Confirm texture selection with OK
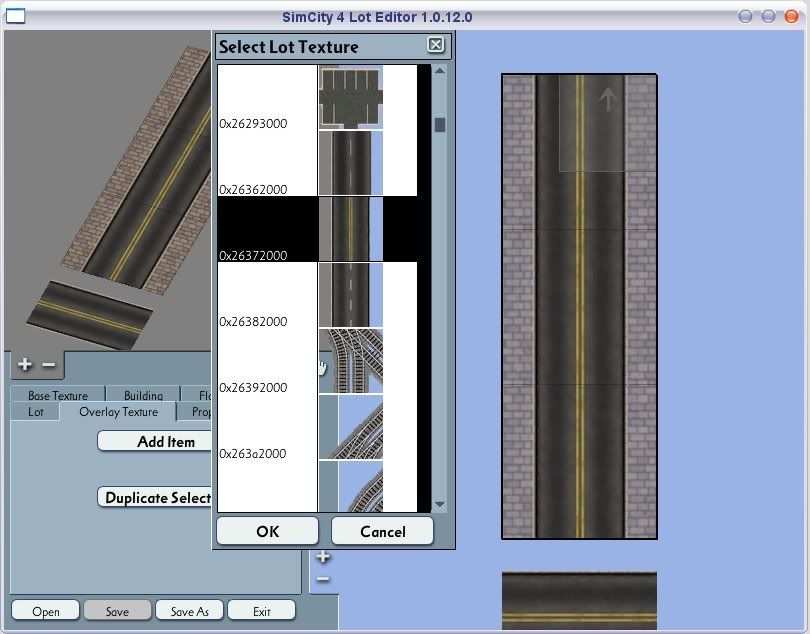Screen dimensions: 810x634 point(268,531)
